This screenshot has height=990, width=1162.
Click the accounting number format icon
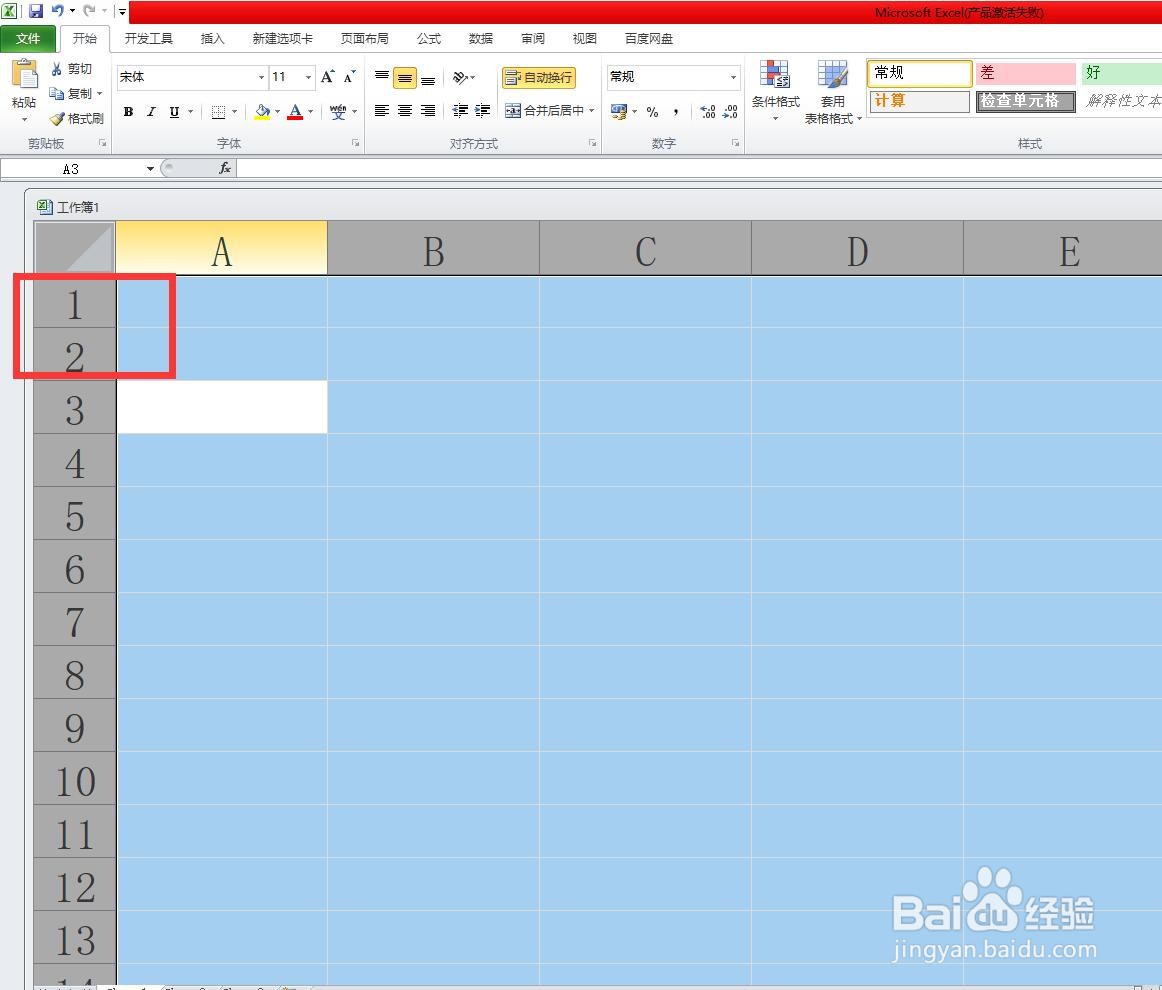[619, 111]
